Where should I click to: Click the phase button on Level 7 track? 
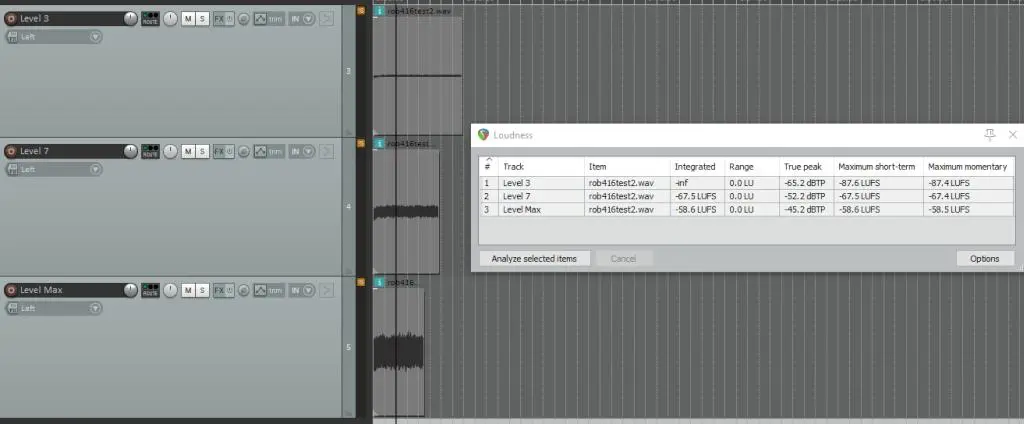[243, 151]
